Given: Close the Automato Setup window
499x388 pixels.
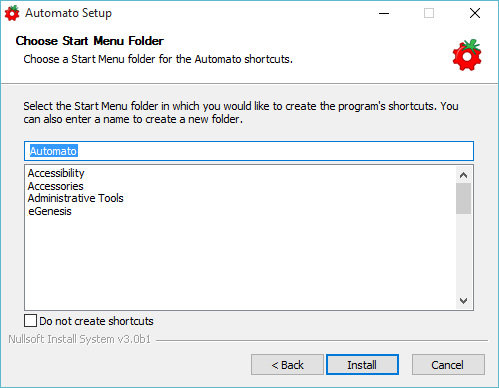Looking at the screenshot, I should (475, 13).
